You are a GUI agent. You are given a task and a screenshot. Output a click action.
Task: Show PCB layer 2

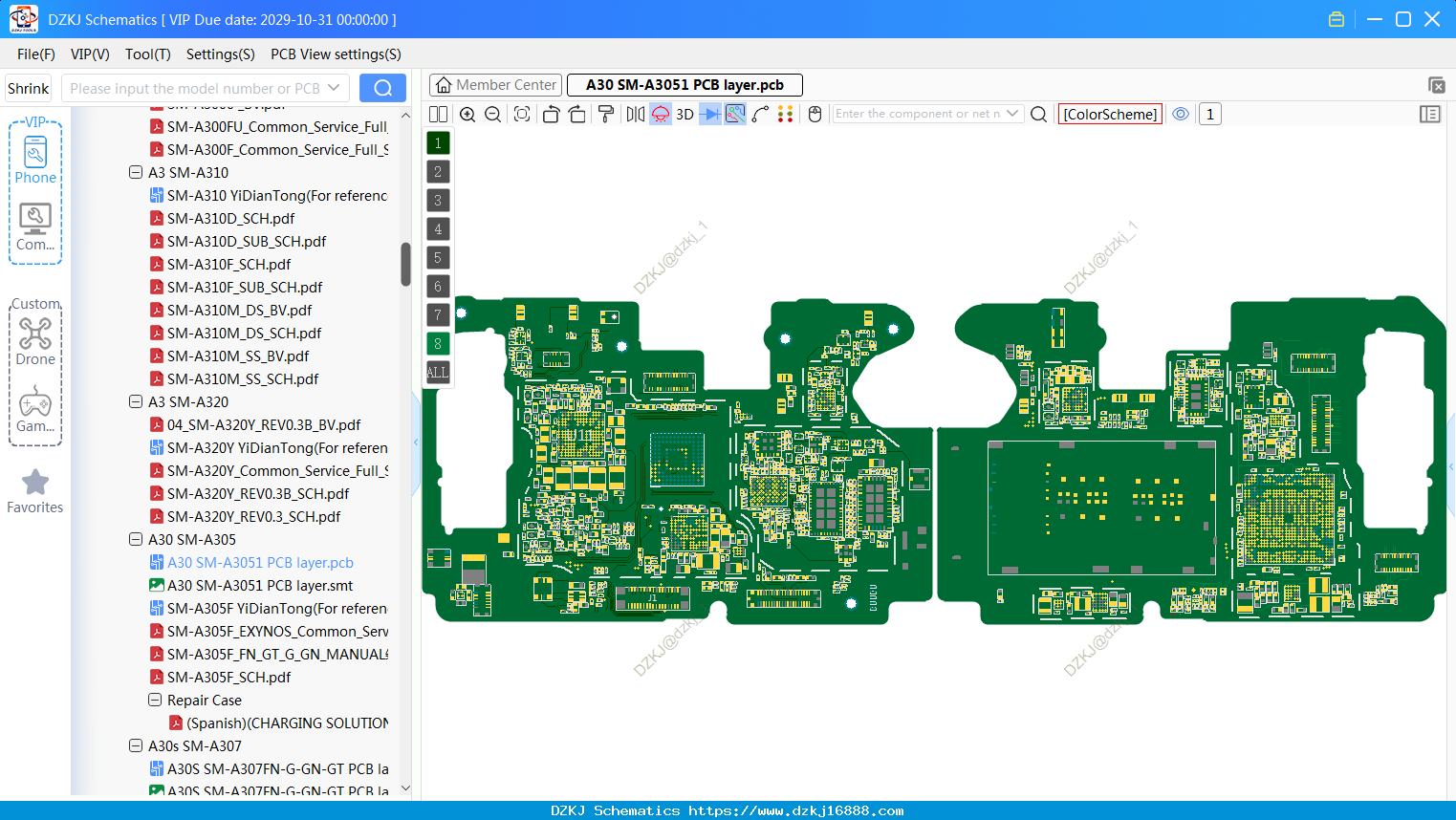click(438, 172)
